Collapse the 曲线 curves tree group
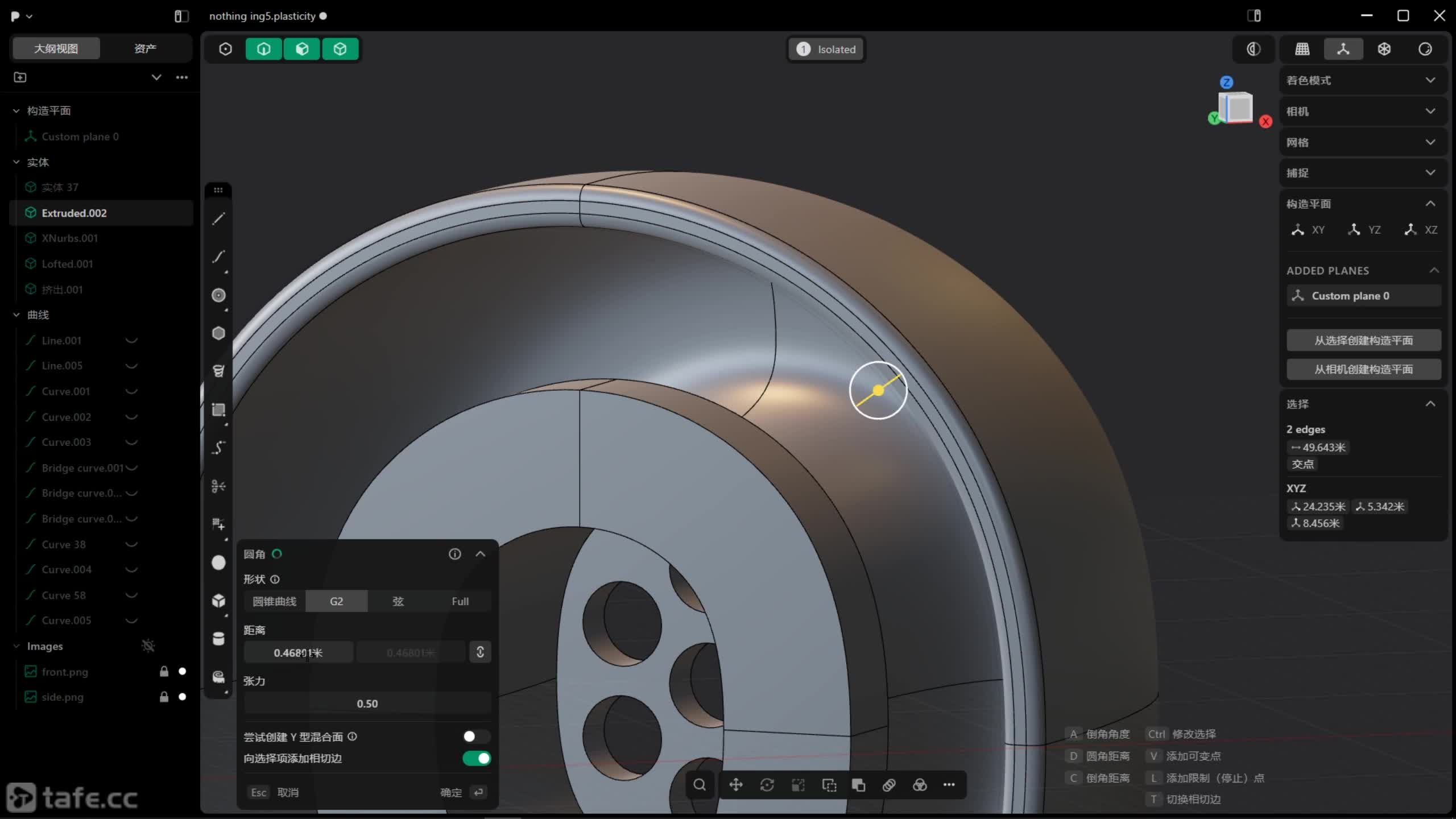 [16, 315]
